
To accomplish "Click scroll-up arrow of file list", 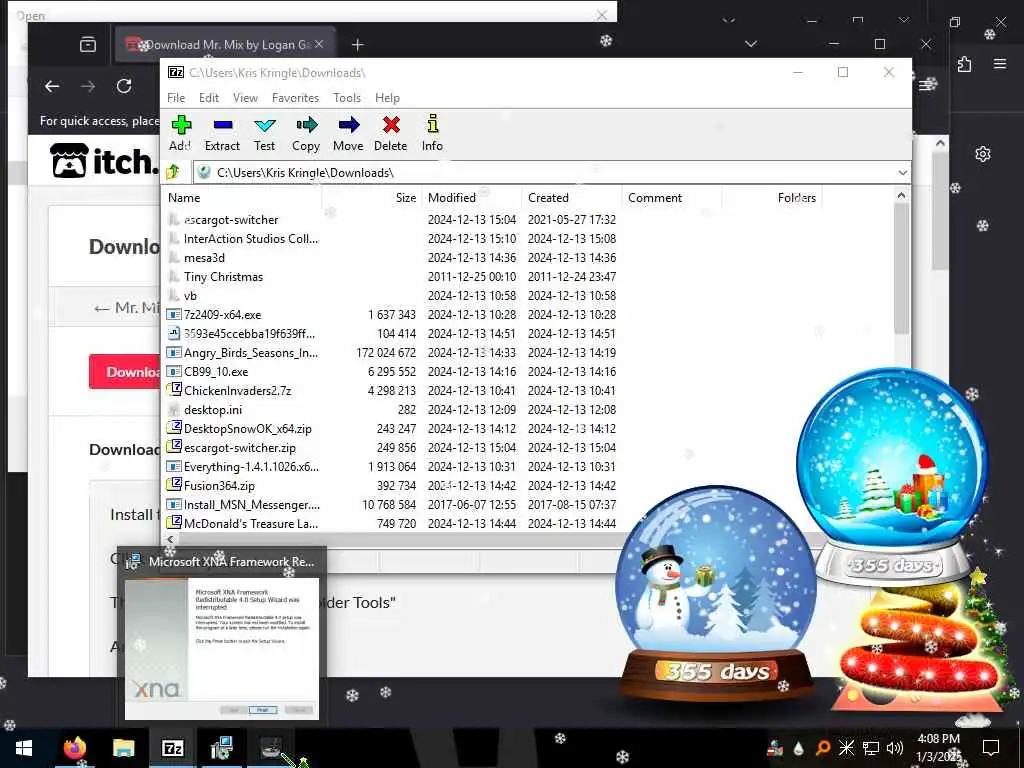I will coord(901,195).
